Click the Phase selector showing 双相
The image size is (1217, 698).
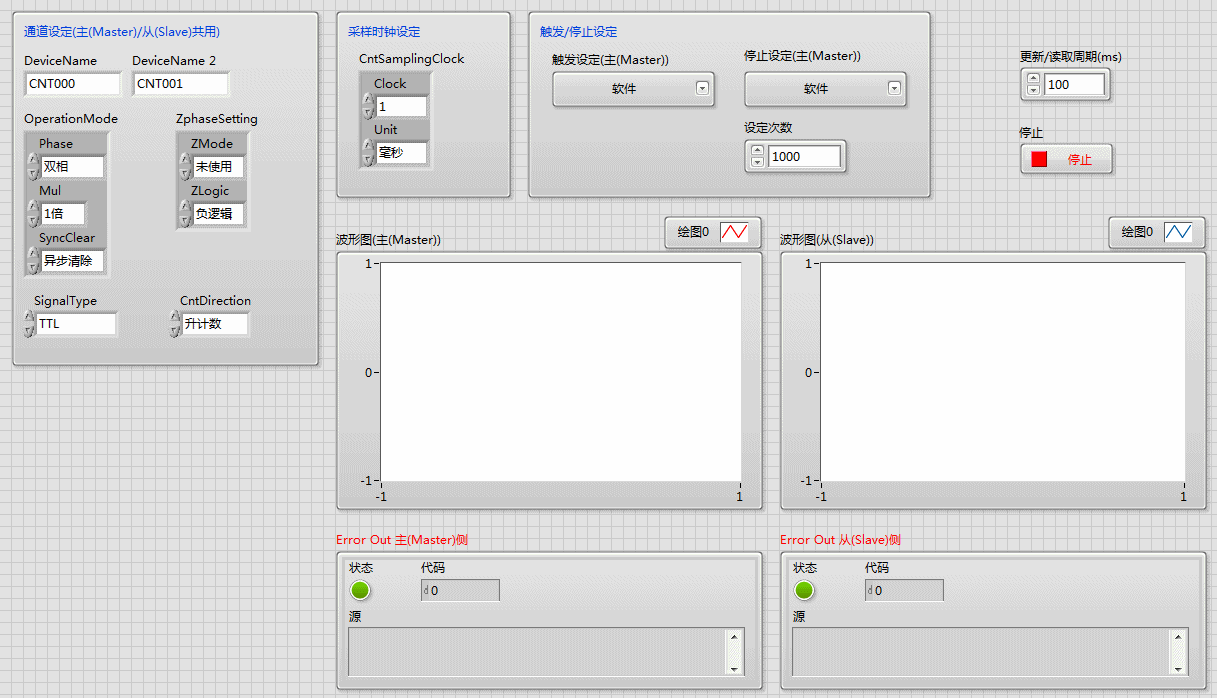(72, 167)
